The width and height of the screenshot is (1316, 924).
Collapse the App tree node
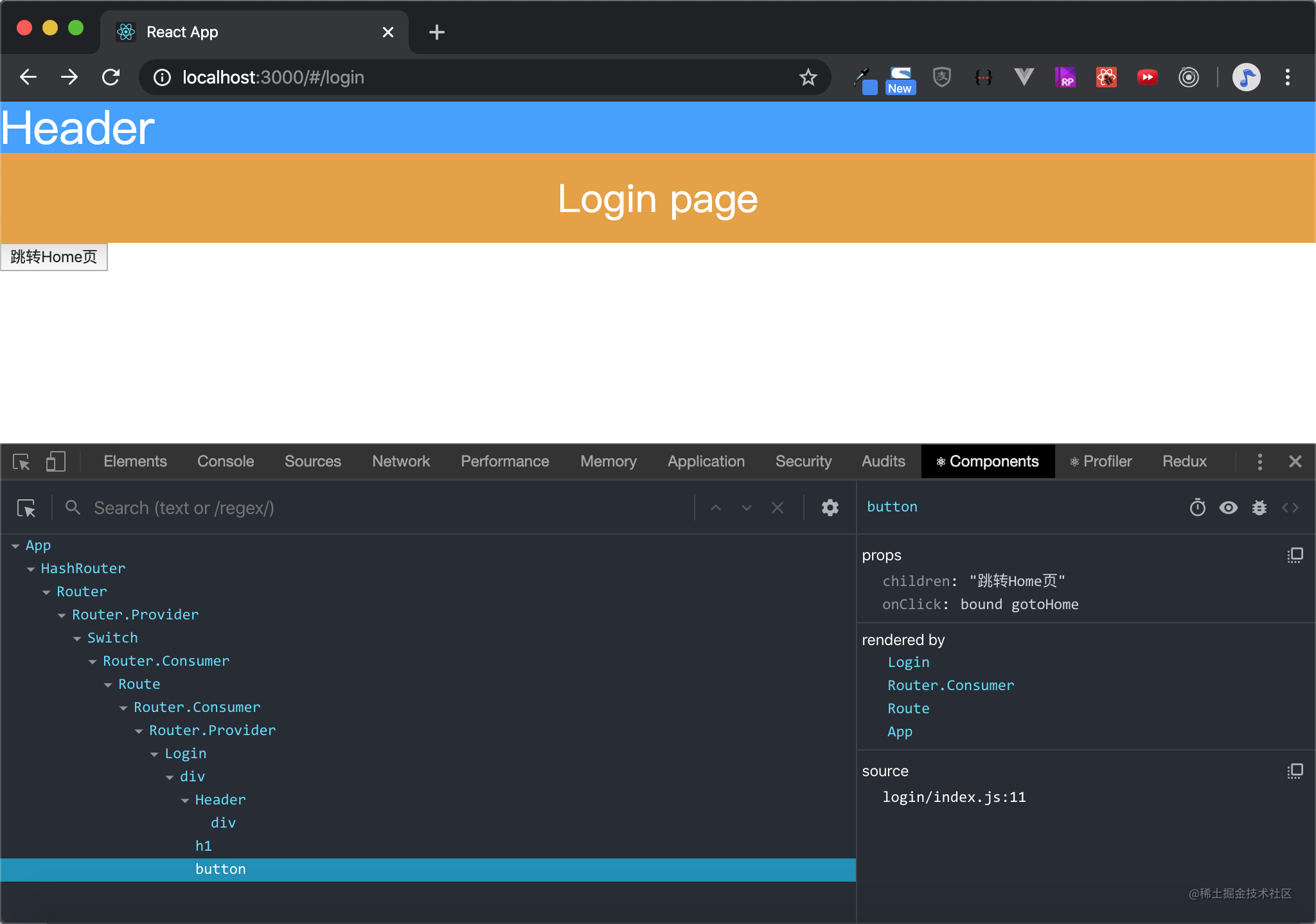coord(15,546)
